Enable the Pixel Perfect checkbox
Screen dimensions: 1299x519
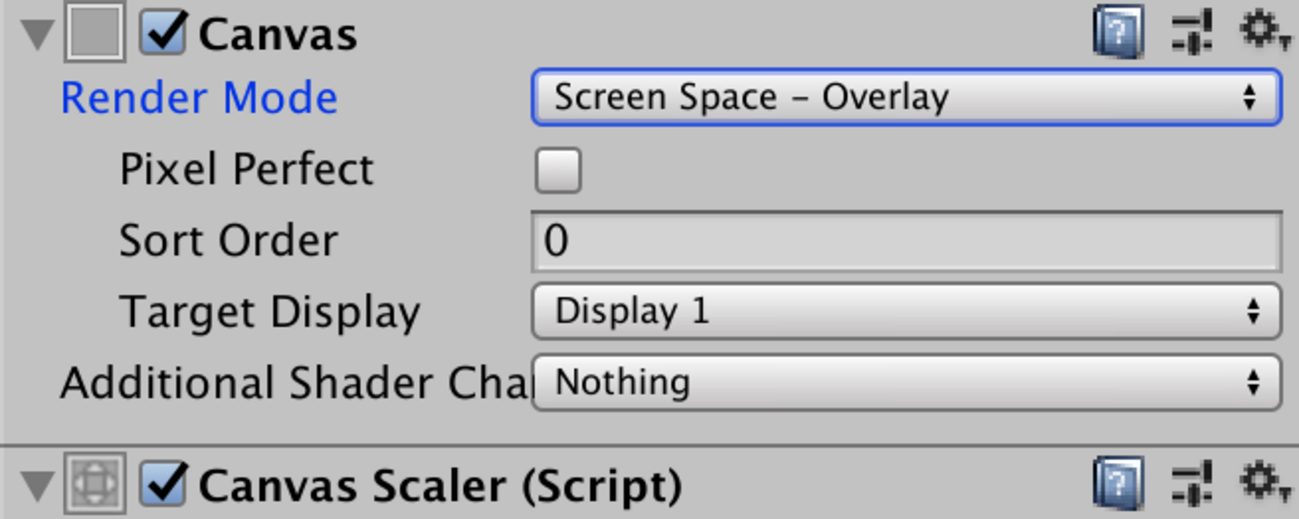pyautogui.click(x=558, y=170)
